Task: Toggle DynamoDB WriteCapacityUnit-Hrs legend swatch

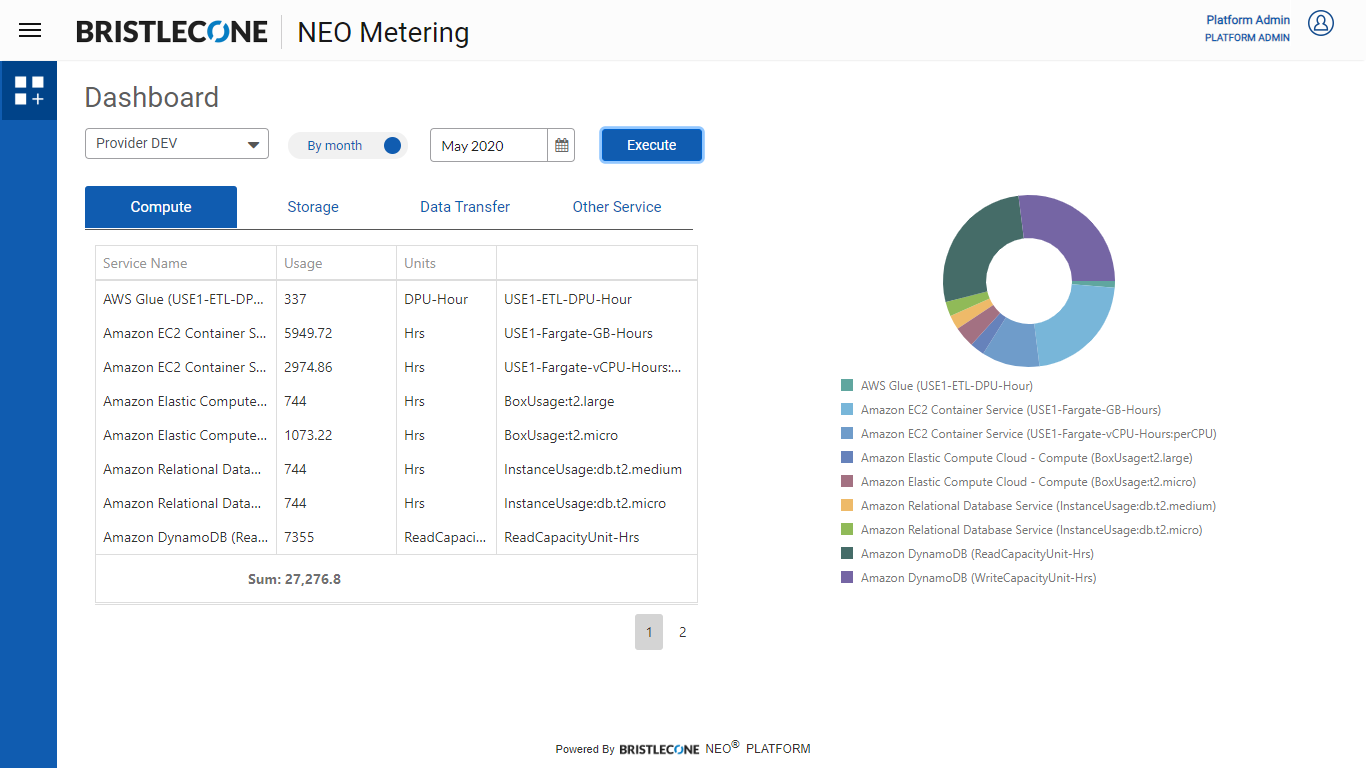Action: (x=847, y=578)
